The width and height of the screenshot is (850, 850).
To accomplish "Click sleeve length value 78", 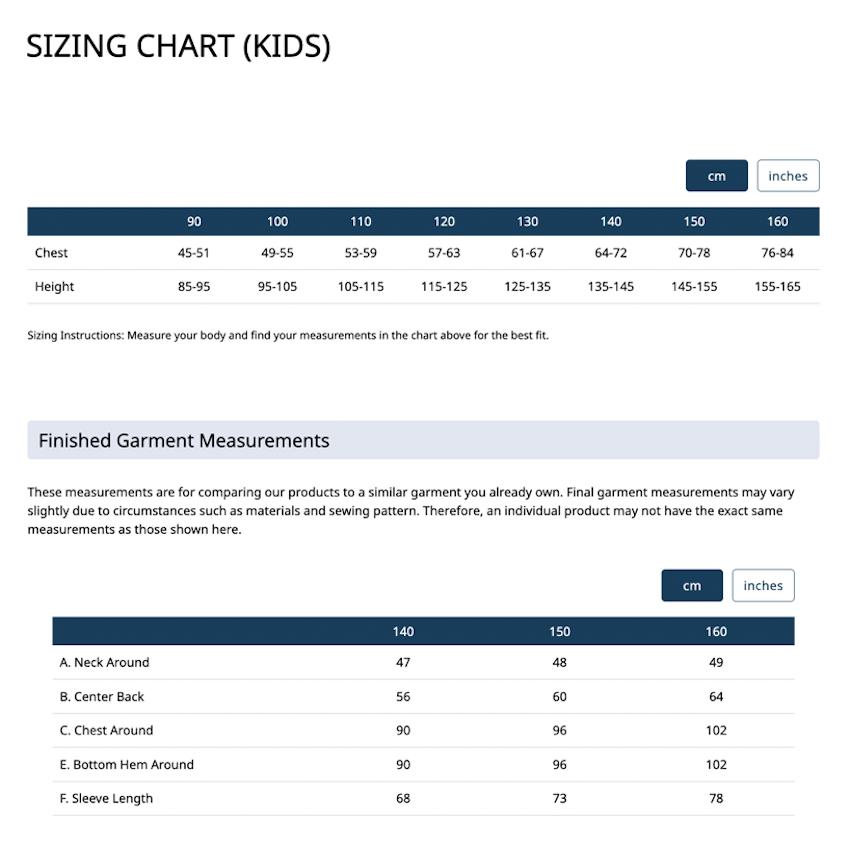I will pyautogui.click(x=716, y=799).
